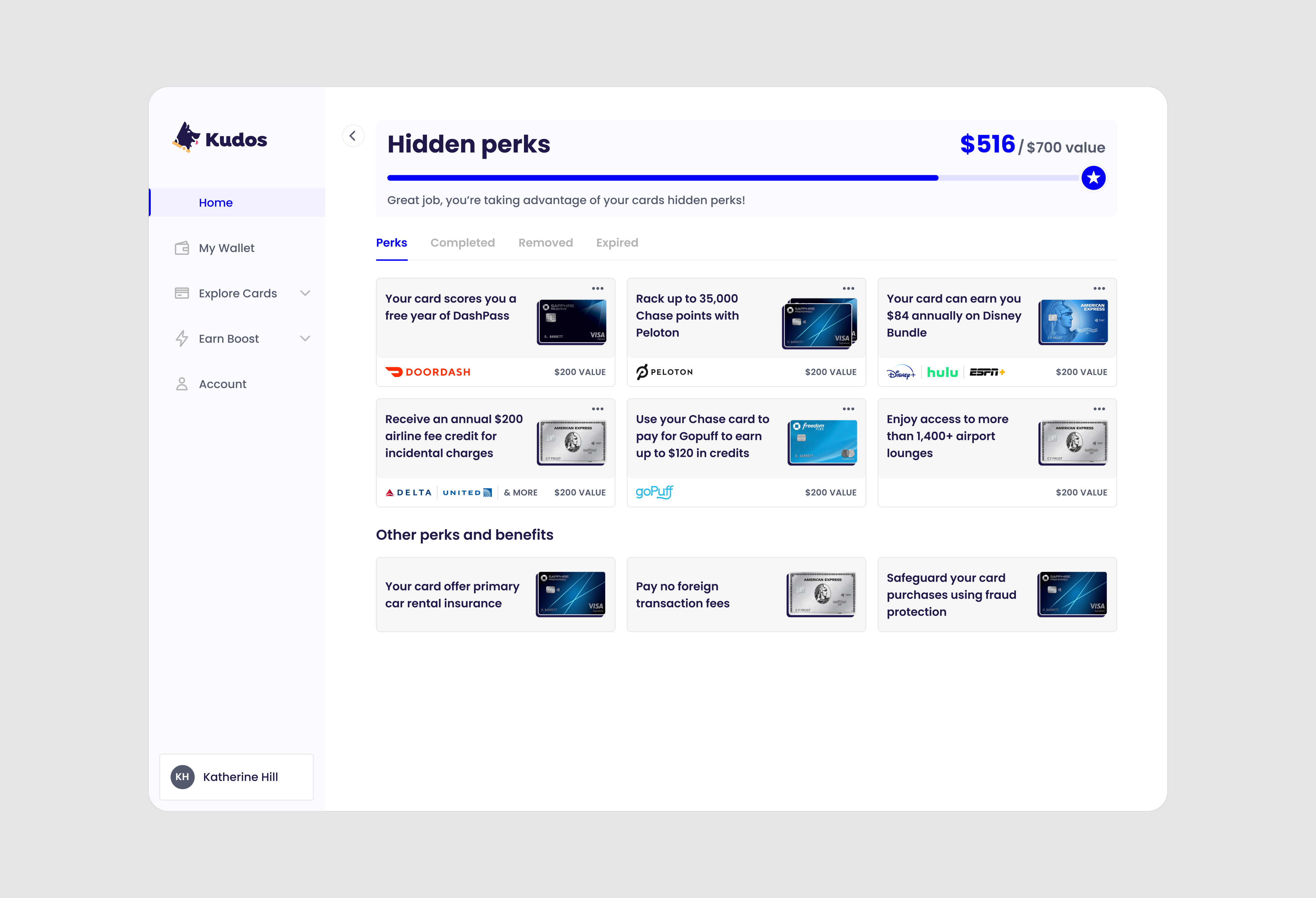This screenshot has width=1316, height=898.
Task: Open Katherine Hill profile button
Action: [236, 777]
